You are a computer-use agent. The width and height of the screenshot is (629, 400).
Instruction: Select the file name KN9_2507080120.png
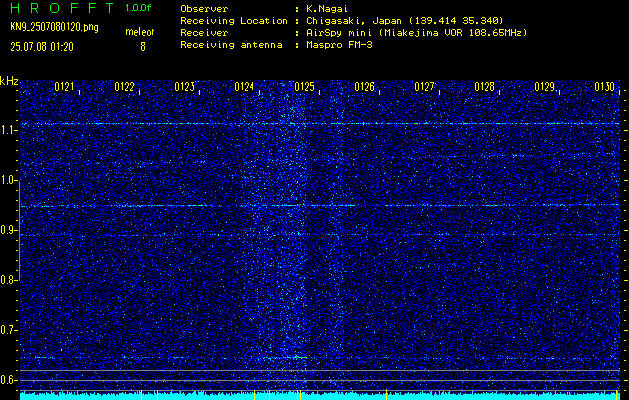(54, 28)
